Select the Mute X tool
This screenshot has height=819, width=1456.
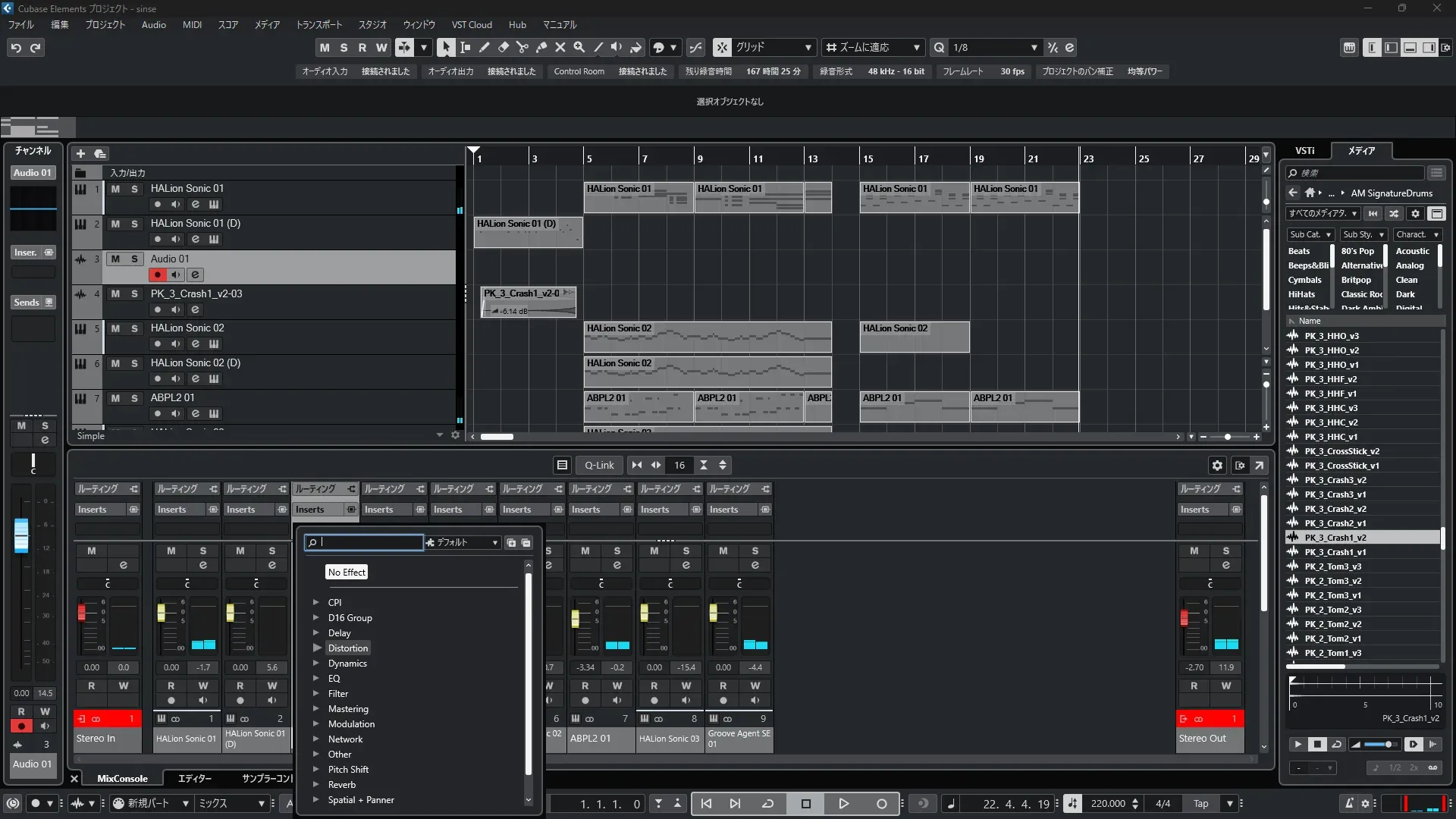tap(560, 47)
